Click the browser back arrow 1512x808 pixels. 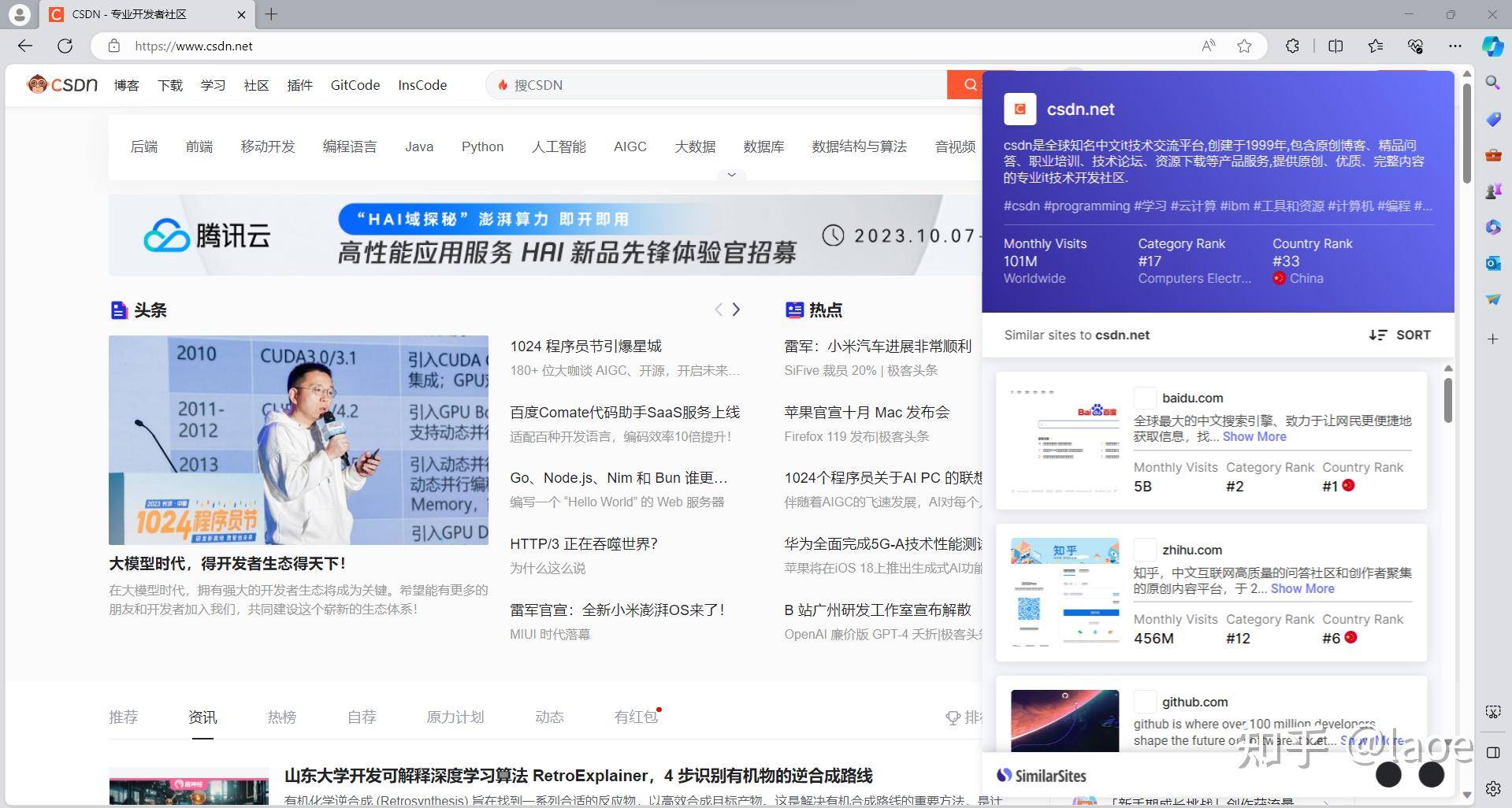point(25,46)
